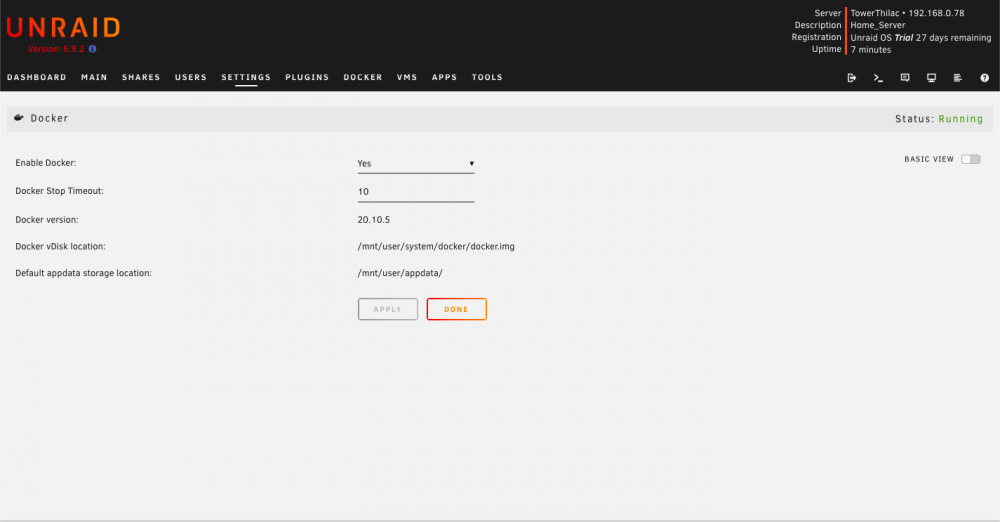Click the Docker Stop Timeout field
This screenshot has width=1000, height=522.
[x=415, y=191]
